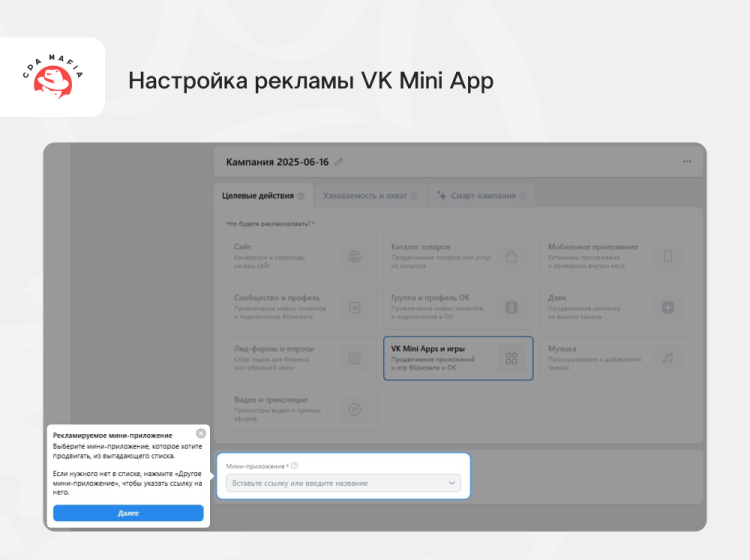The height and width of the screenshot is (560, 750).
Task: Click the help icon beside Узнаваемость и охват
Action: (x=414, y=196)
